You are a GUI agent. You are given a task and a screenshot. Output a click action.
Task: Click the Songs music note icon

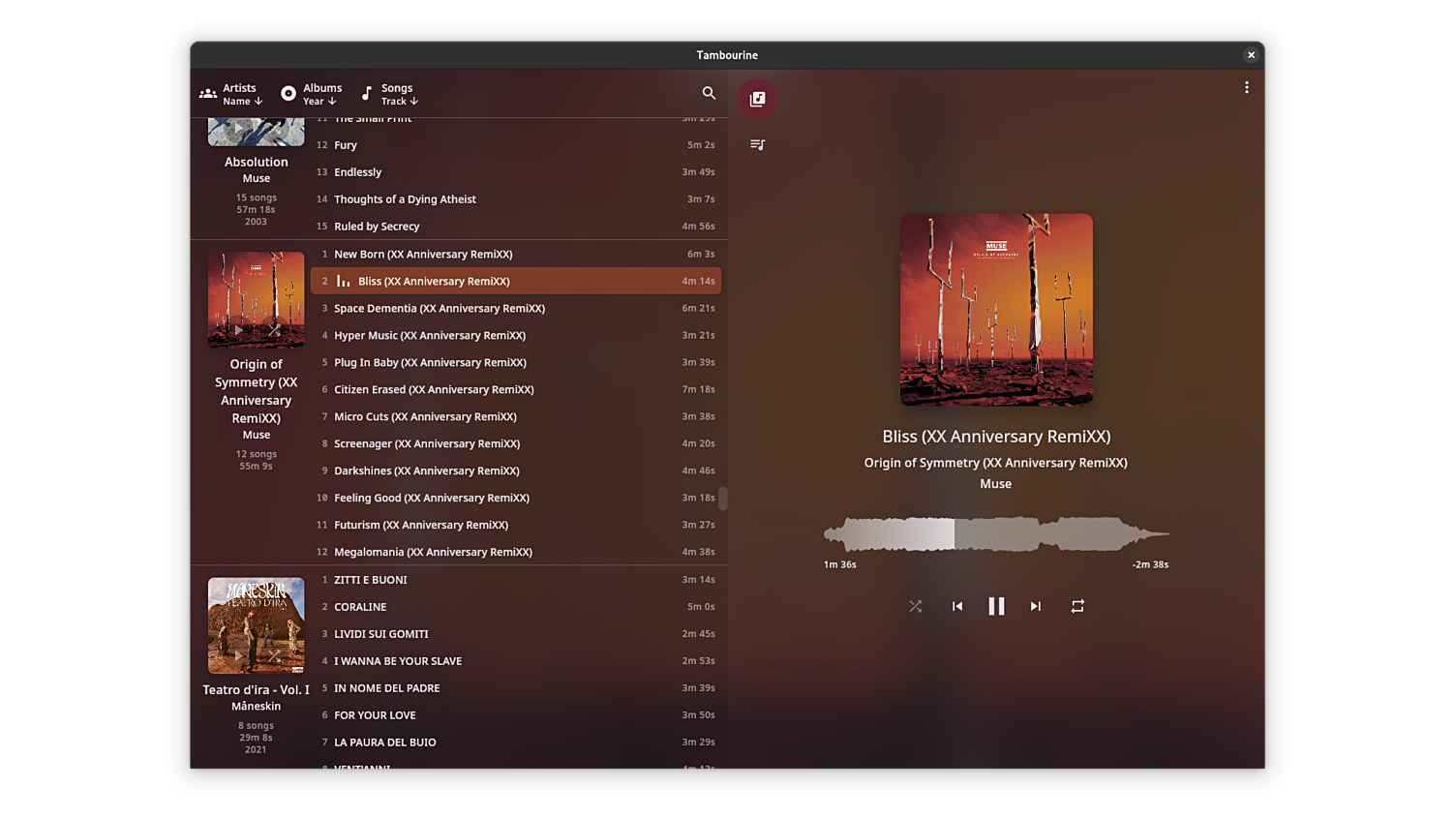[x=367, y=94]
